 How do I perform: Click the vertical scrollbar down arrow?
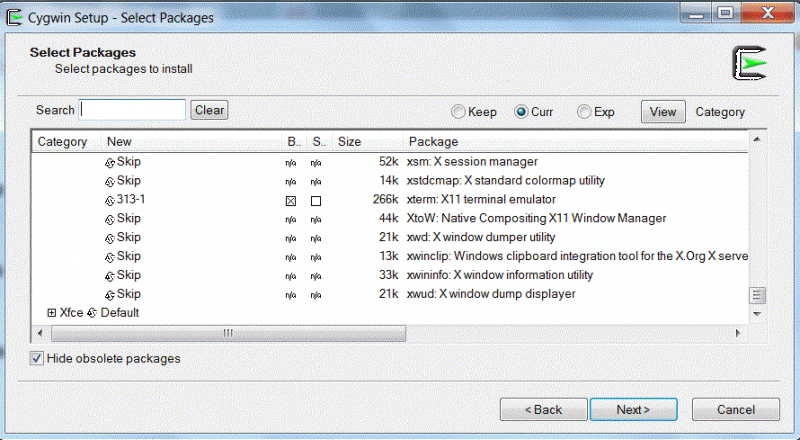tap(757, 314)
